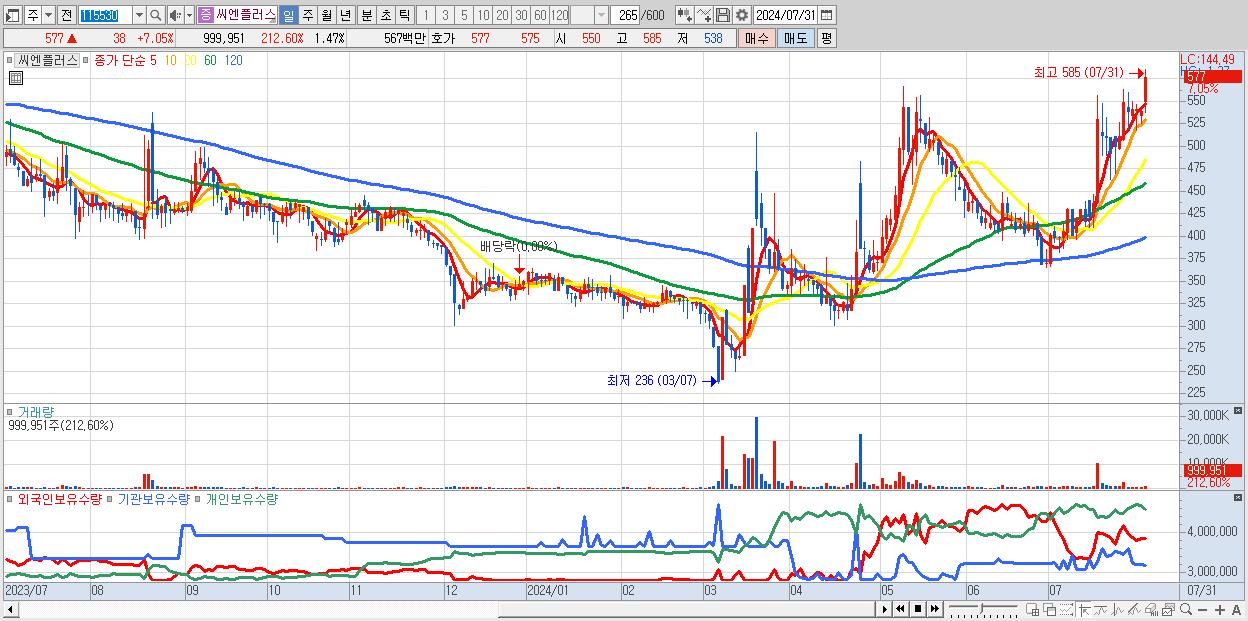Select the 월 monthly chart period
This screenshot has height=621, width=1248.
pos(326,16)
